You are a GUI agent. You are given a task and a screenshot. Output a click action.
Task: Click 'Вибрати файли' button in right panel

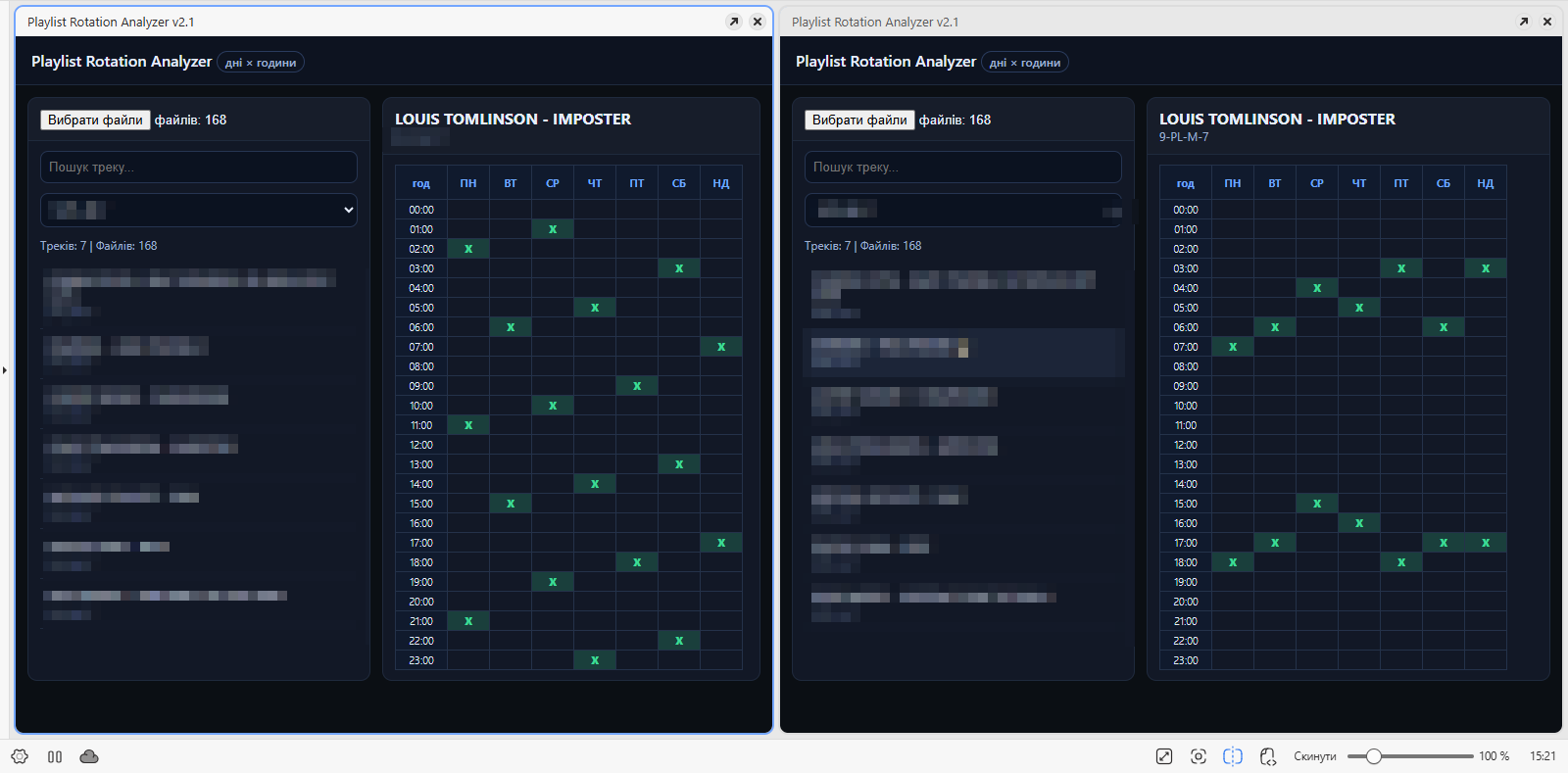pyautogui.click(x=859, y=120)
